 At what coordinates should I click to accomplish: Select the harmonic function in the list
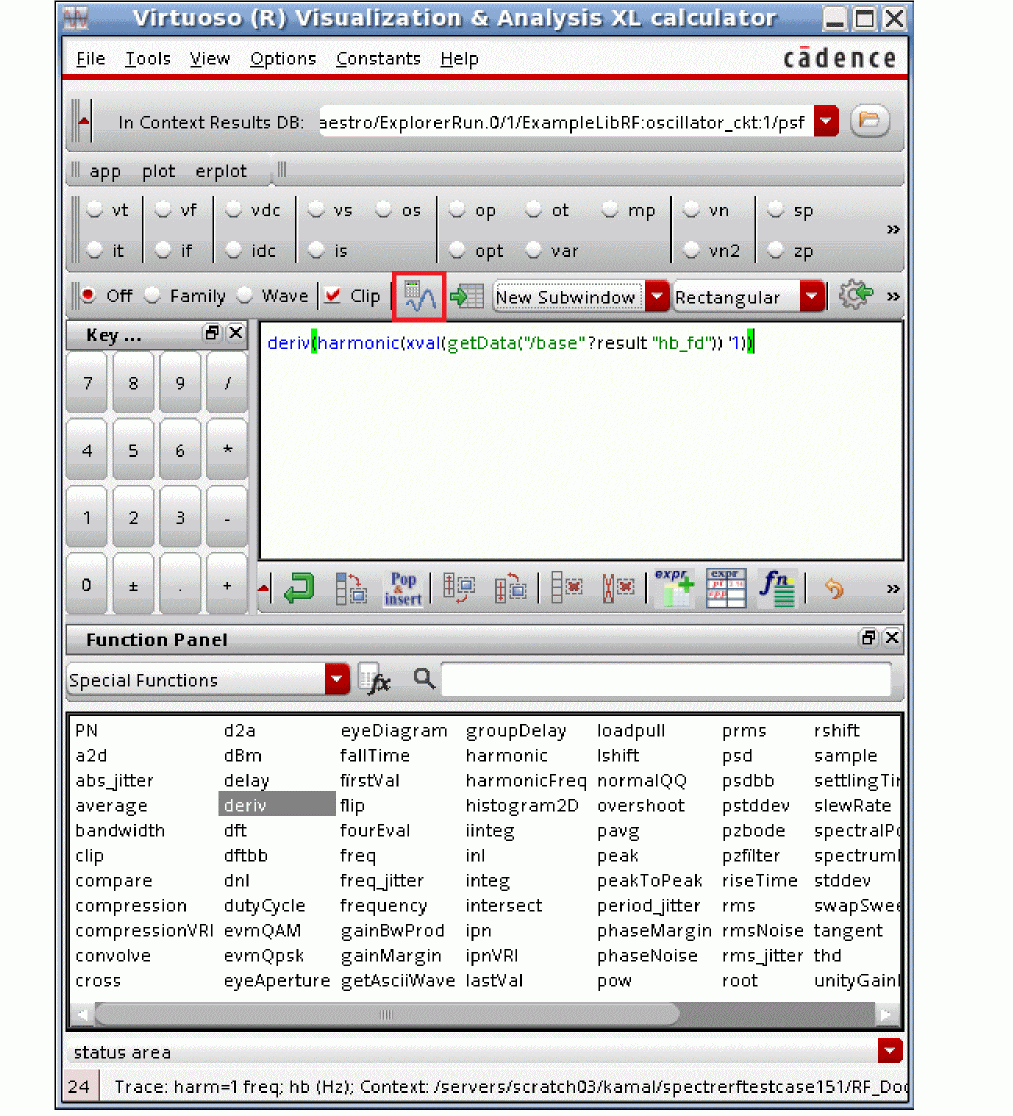tap(506, 756)
